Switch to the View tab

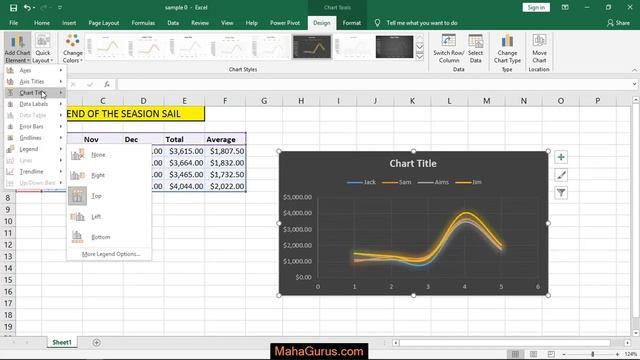[227, 23]
